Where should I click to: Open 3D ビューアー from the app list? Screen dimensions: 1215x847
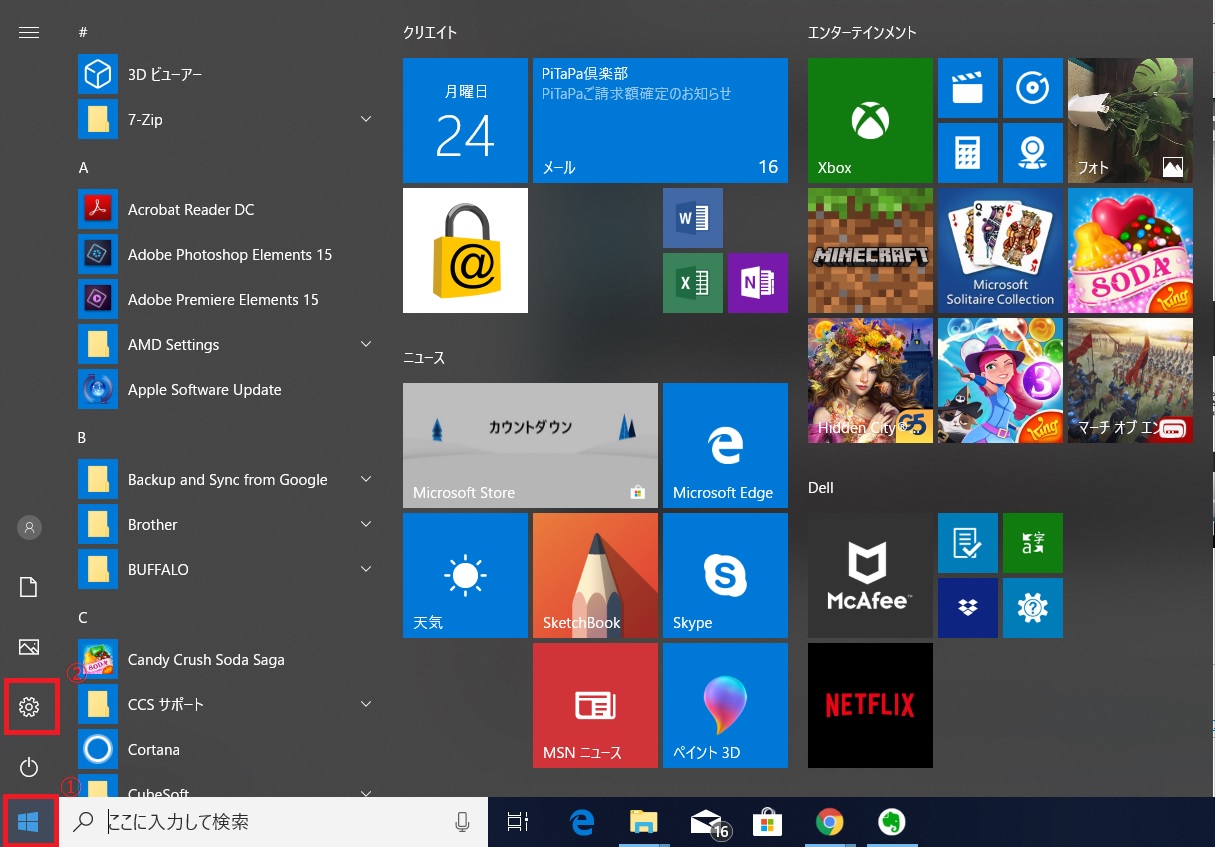228,74
